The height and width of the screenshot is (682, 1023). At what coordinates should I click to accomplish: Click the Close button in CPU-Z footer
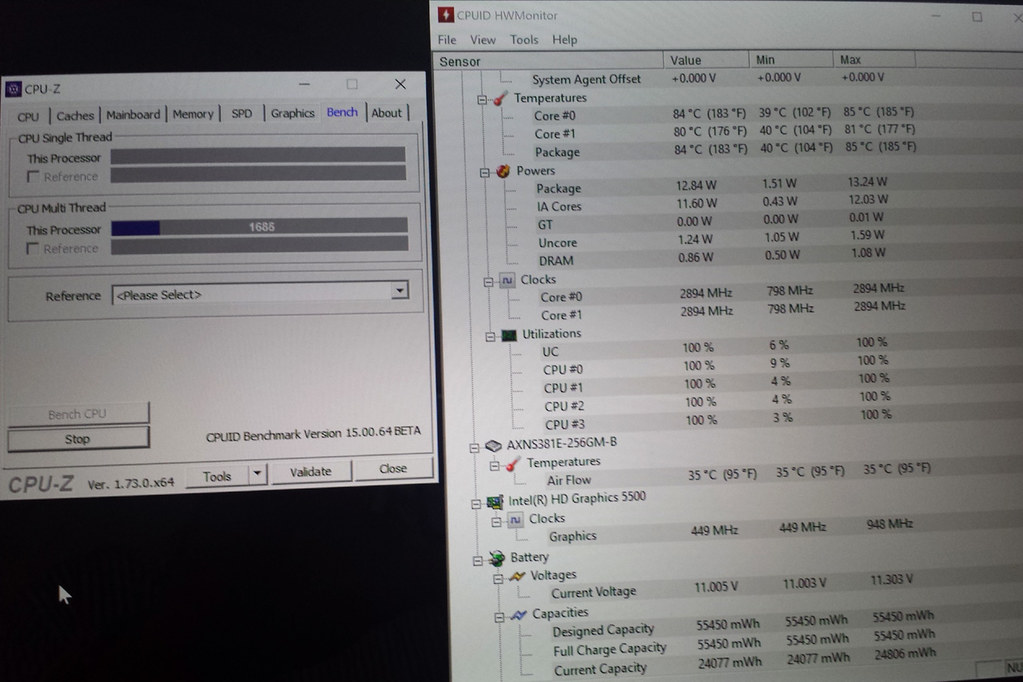pos(393,469)
